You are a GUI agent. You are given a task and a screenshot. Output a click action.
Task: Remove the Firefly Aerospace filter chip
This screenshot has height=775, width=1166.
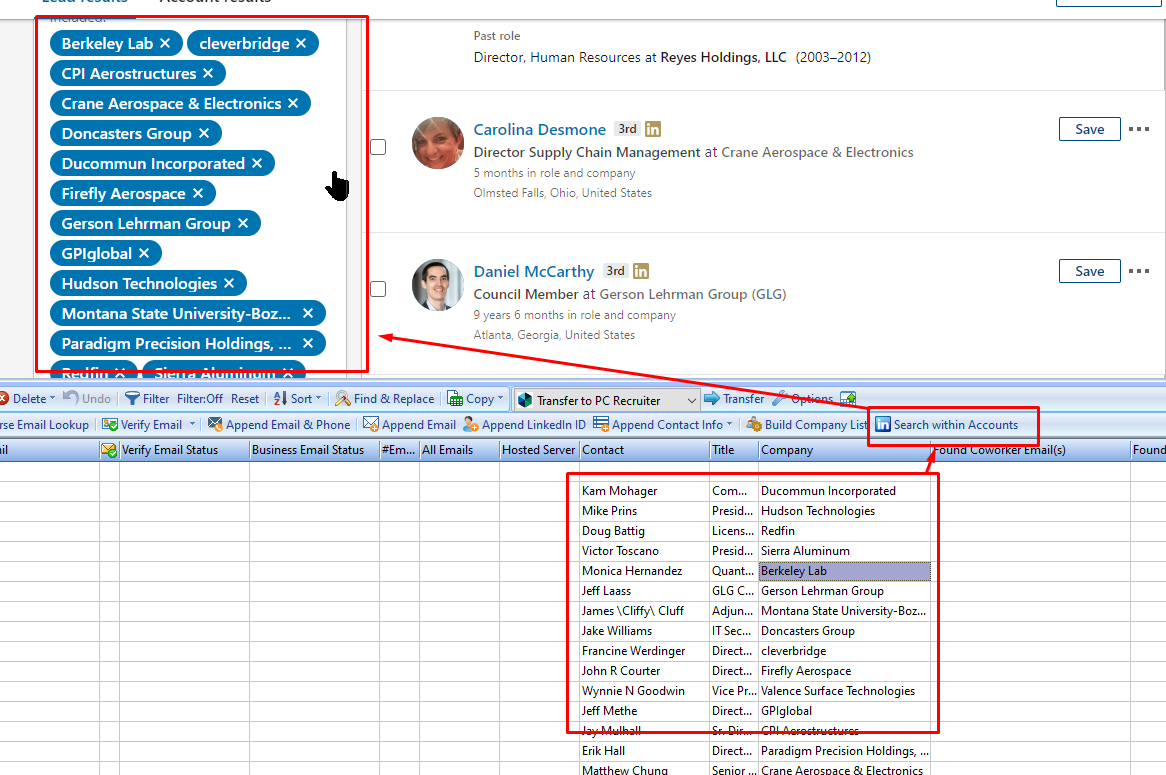[198, 193]
